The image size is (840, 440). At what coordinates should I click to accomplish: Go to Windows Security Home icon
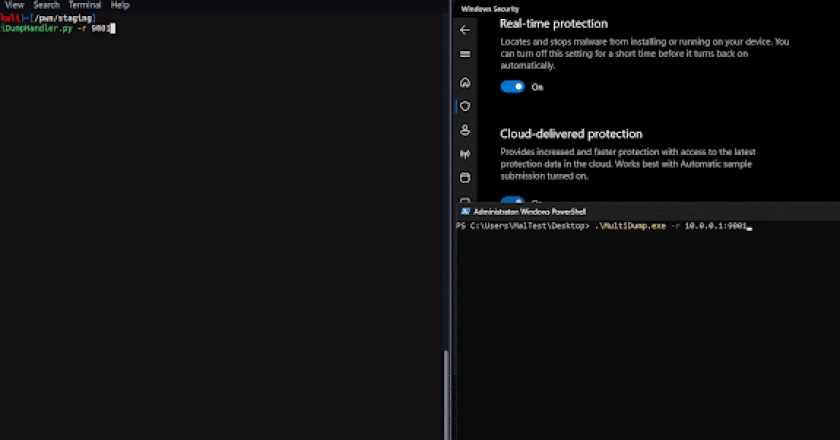(464, 82)
